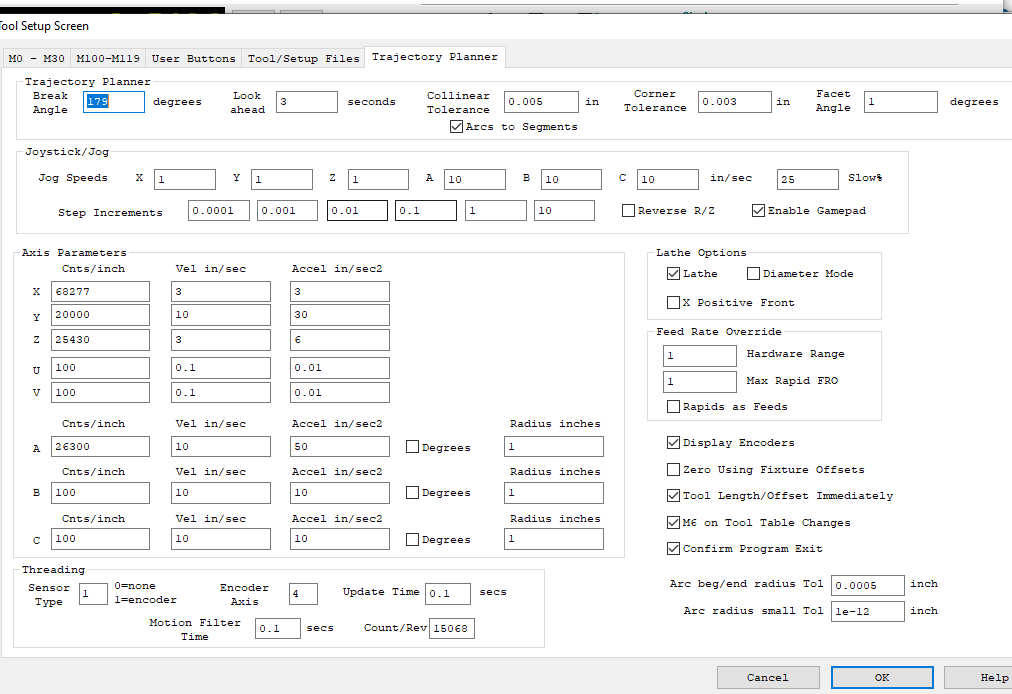This screenshot has width=1012, height=694.
Task: Click the Corner Tolerance input field
Action: click(734, 102)
